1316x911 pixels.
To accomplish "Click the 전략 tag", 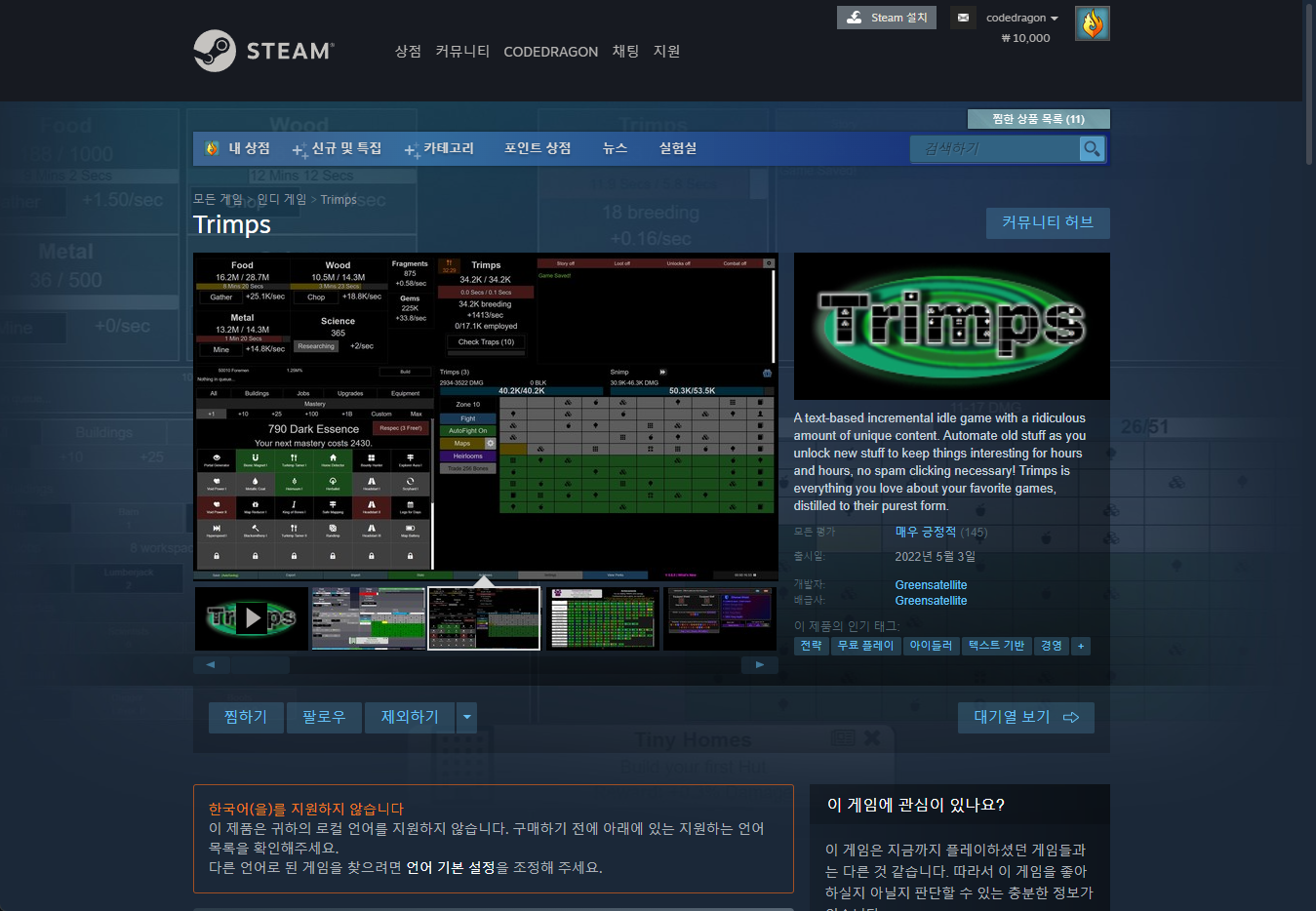I will tap(812, 646).
